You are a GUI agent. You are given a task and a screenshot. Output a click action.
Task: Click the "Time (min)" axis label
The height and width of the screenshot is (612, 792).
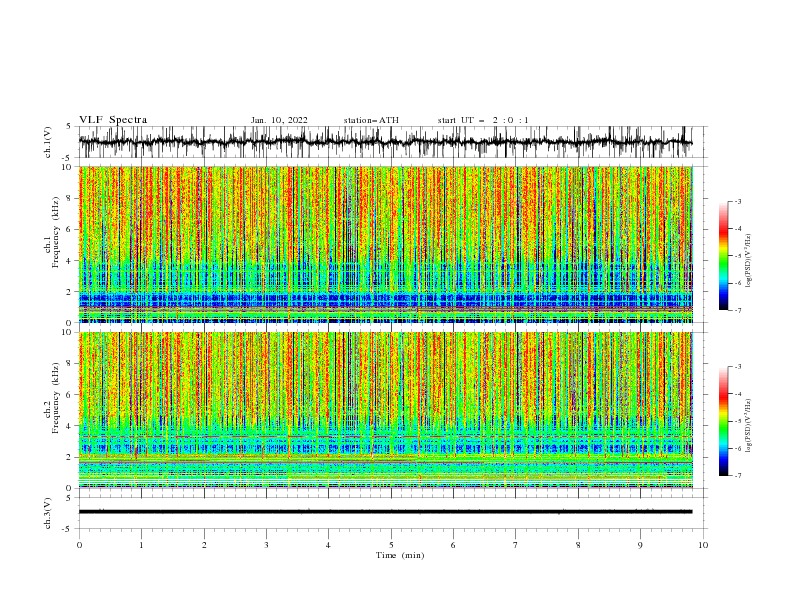click(x=400, y=555)
